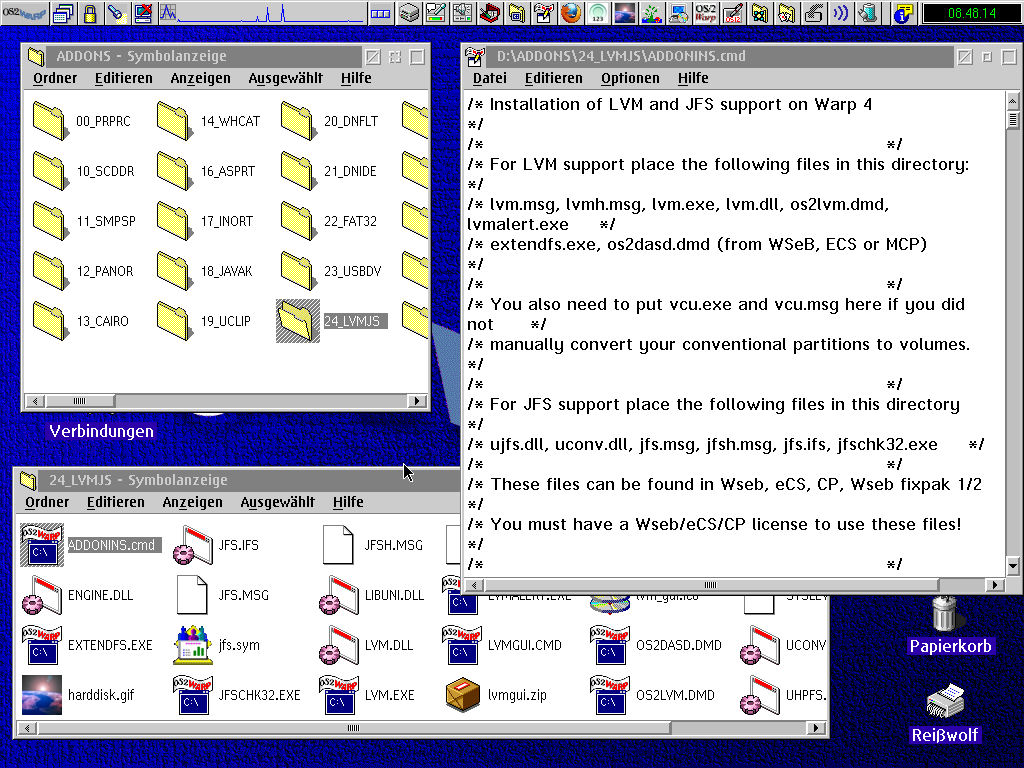Open the ADDONINS.cmd editor system menu icon
This screenshot has height=768, width=1024.
click(x=475, y=57)
